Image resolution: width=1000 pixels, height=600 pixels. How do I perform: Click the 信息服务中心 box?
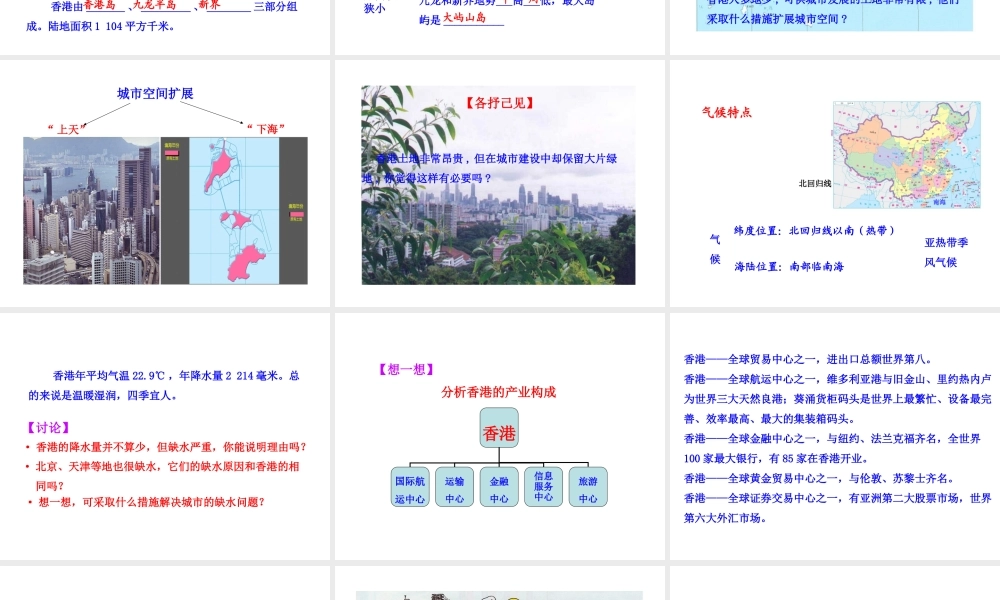(543, 487)
